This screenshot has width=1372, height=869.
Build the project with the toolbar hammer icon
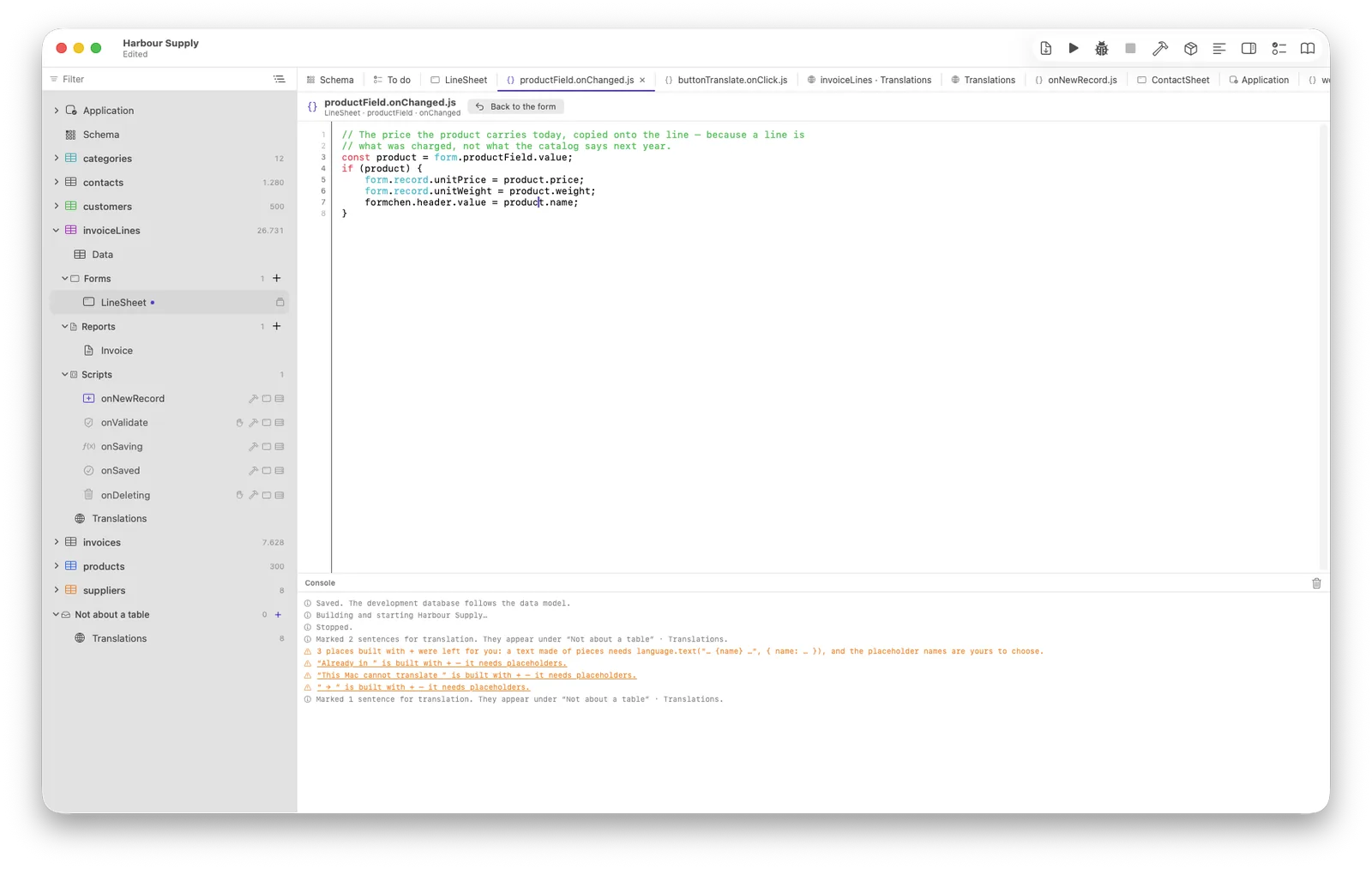pos(1160,49)
